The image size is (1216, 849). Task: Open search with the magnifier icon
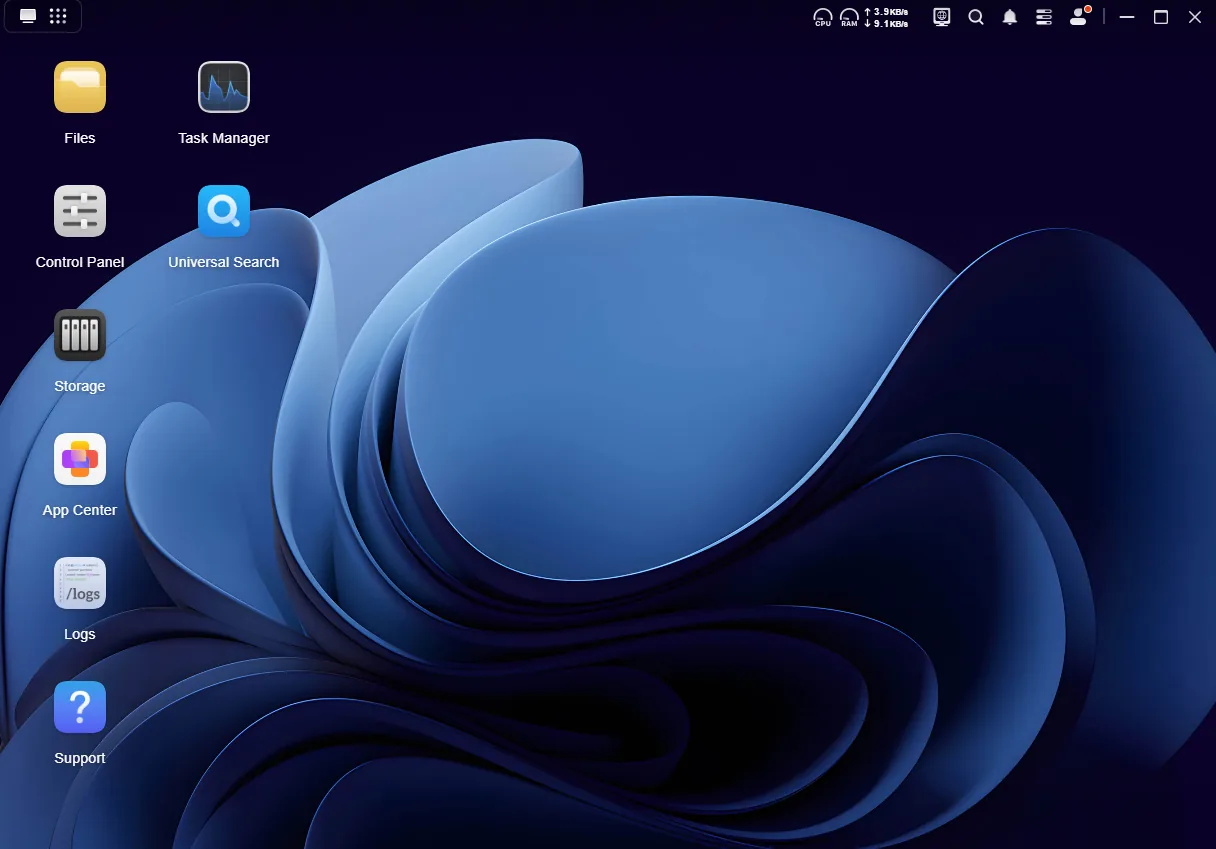976,17
